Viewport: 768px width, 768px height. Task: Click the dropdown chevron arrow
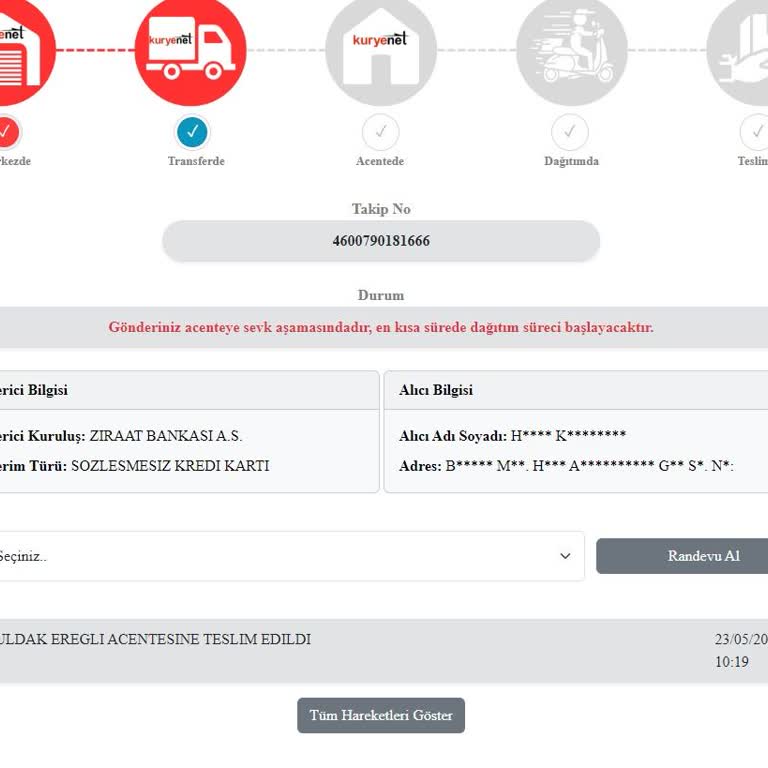point(565,556)
